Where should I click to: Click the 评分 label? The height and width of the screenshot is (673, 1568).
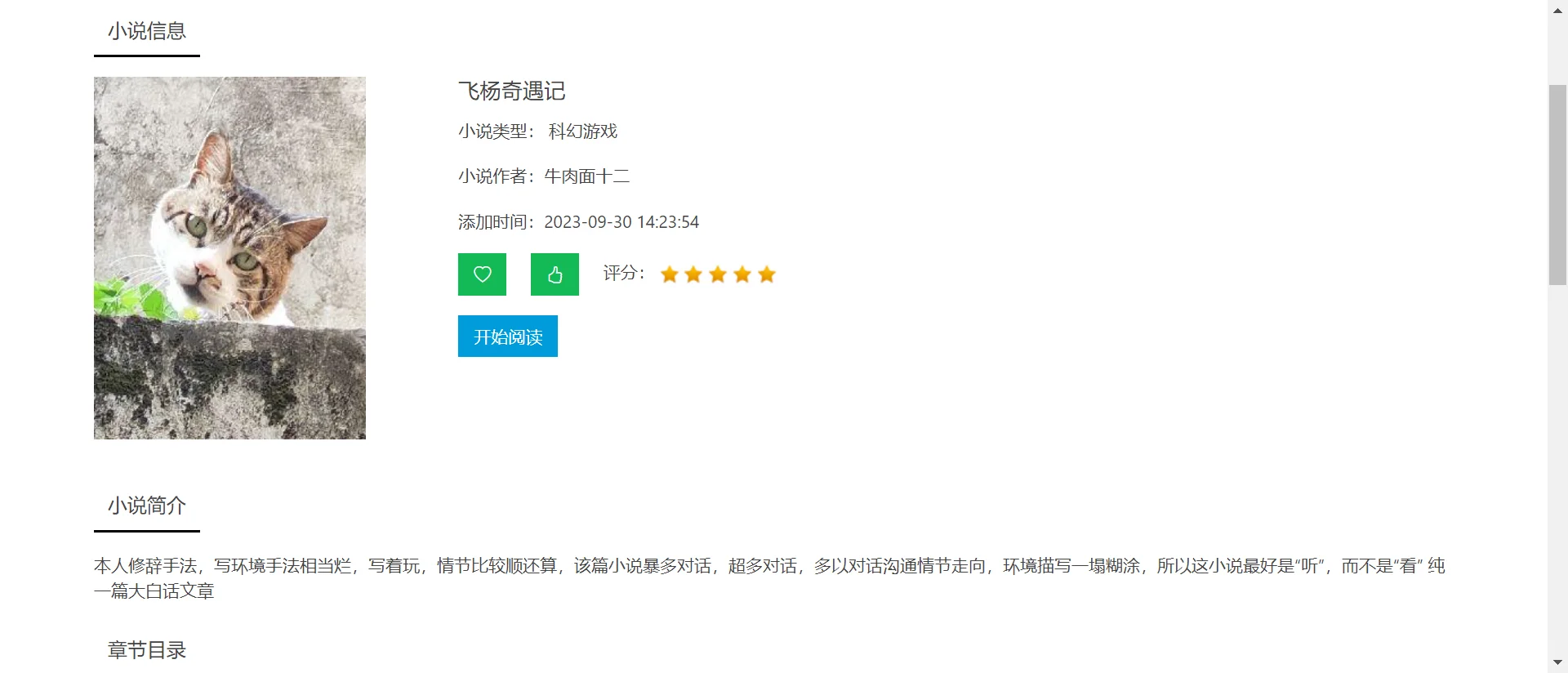(x=624, y=273)
